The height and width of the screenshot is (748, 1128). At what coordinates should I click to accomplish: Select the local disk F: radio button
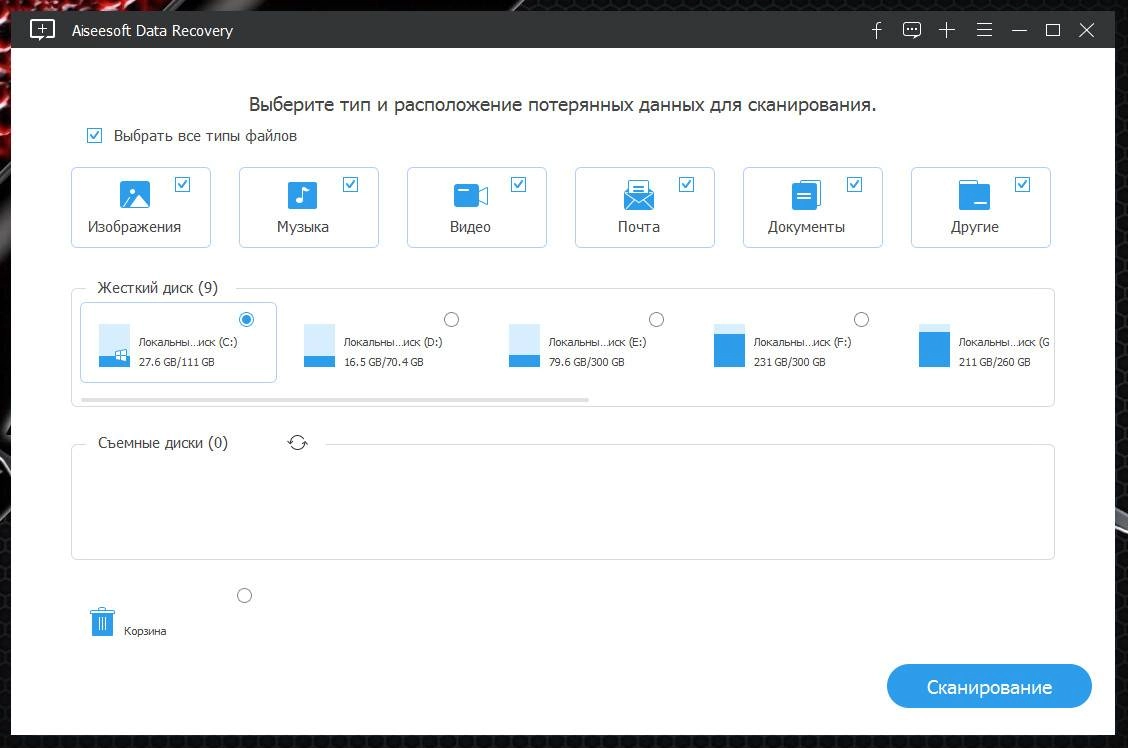pos(861,319)
